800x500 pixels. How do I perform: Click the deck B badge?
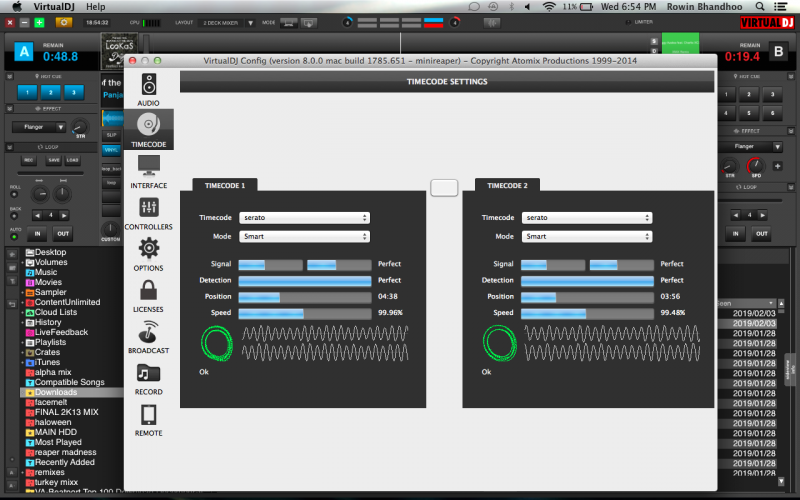(779, 52)
